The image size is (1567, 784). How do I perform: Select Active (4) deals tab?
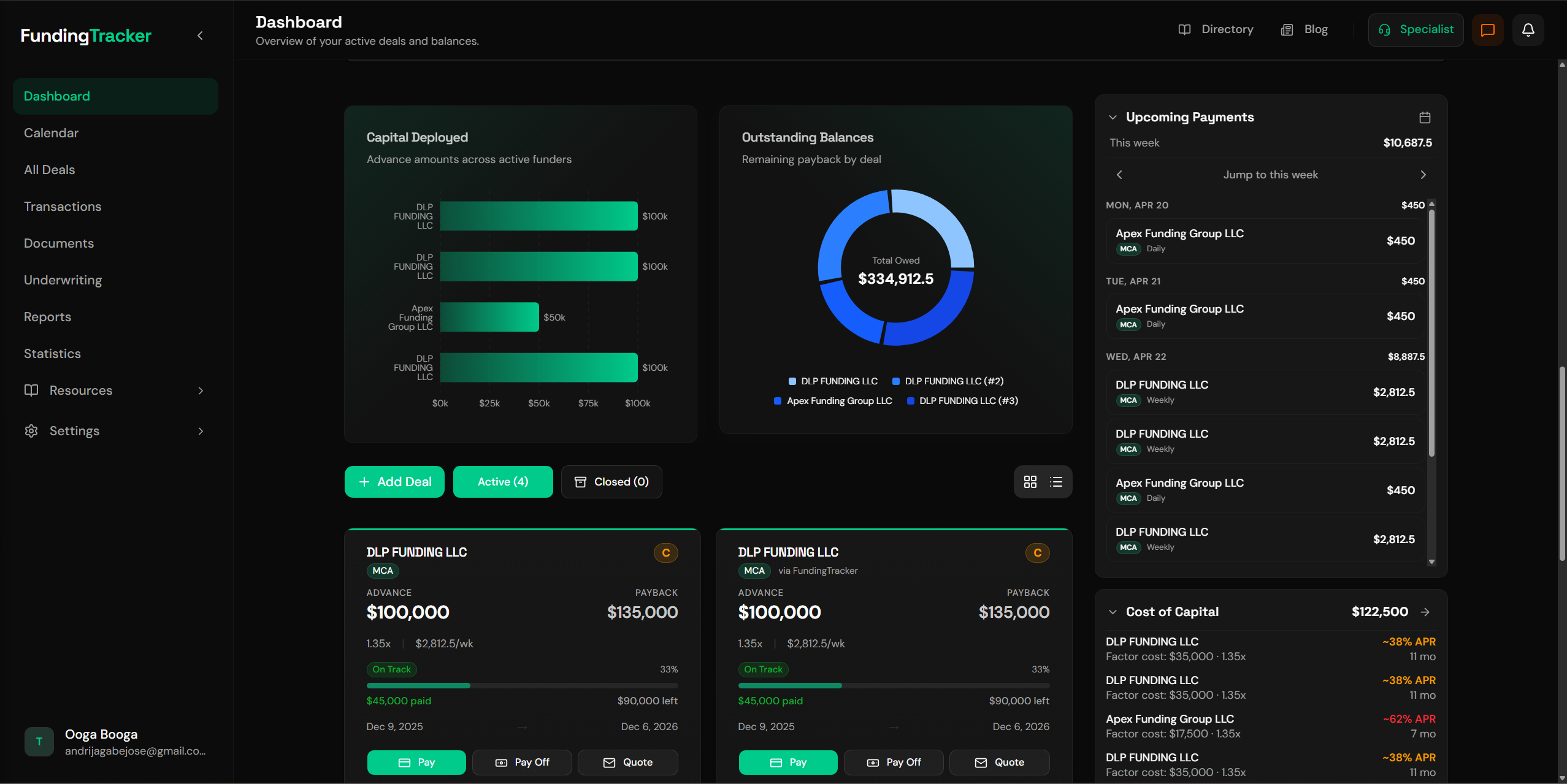click(502, 482)
